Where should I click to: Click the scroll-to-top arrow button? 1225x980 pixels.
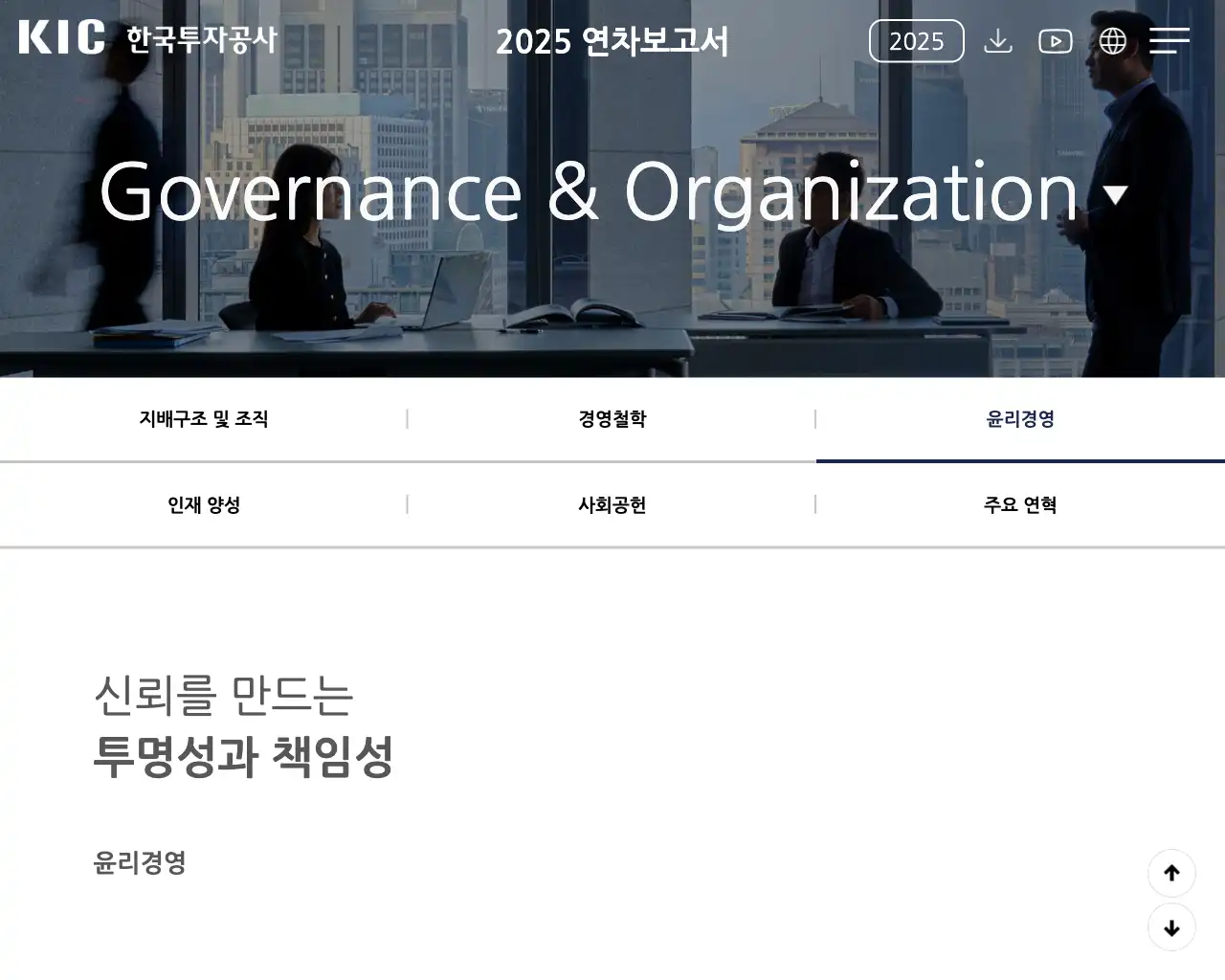[x=1171, y=873]
